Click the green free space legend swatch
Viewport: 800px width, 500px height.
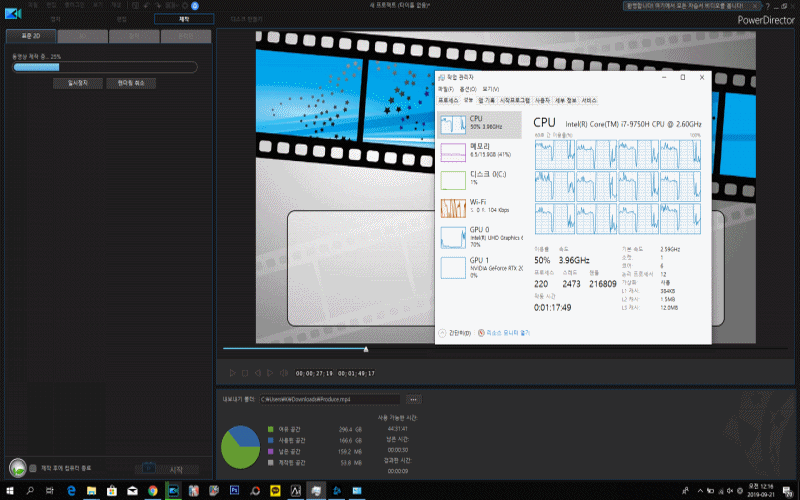tap(271, 429)
